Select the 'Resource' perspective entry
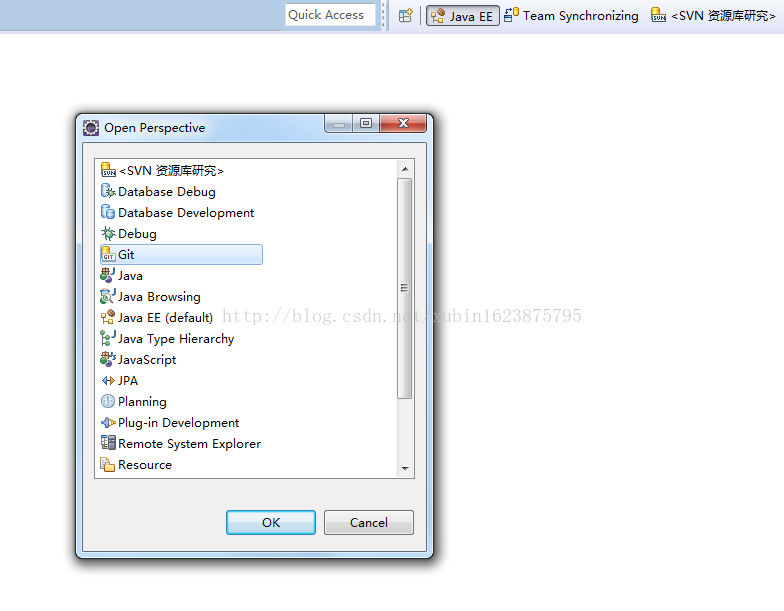 (144, 464)
